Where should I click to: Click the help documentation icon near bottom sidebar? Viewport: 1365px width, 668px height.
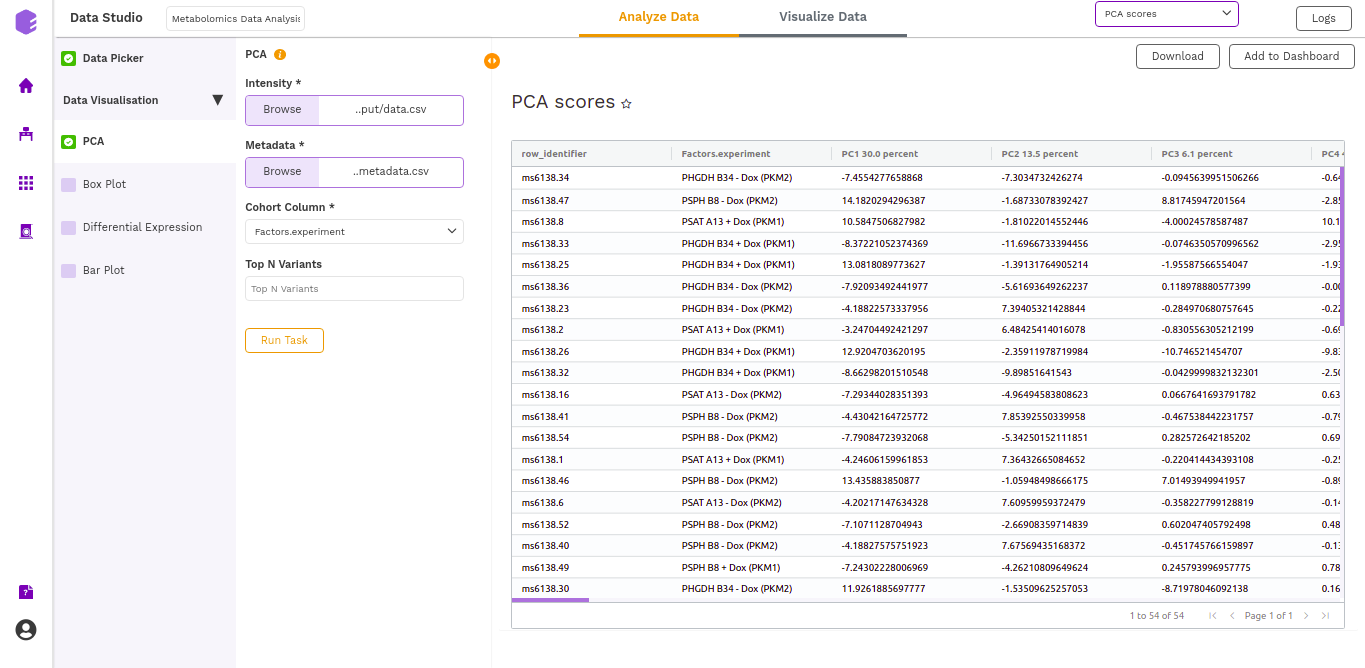point(25,592)
